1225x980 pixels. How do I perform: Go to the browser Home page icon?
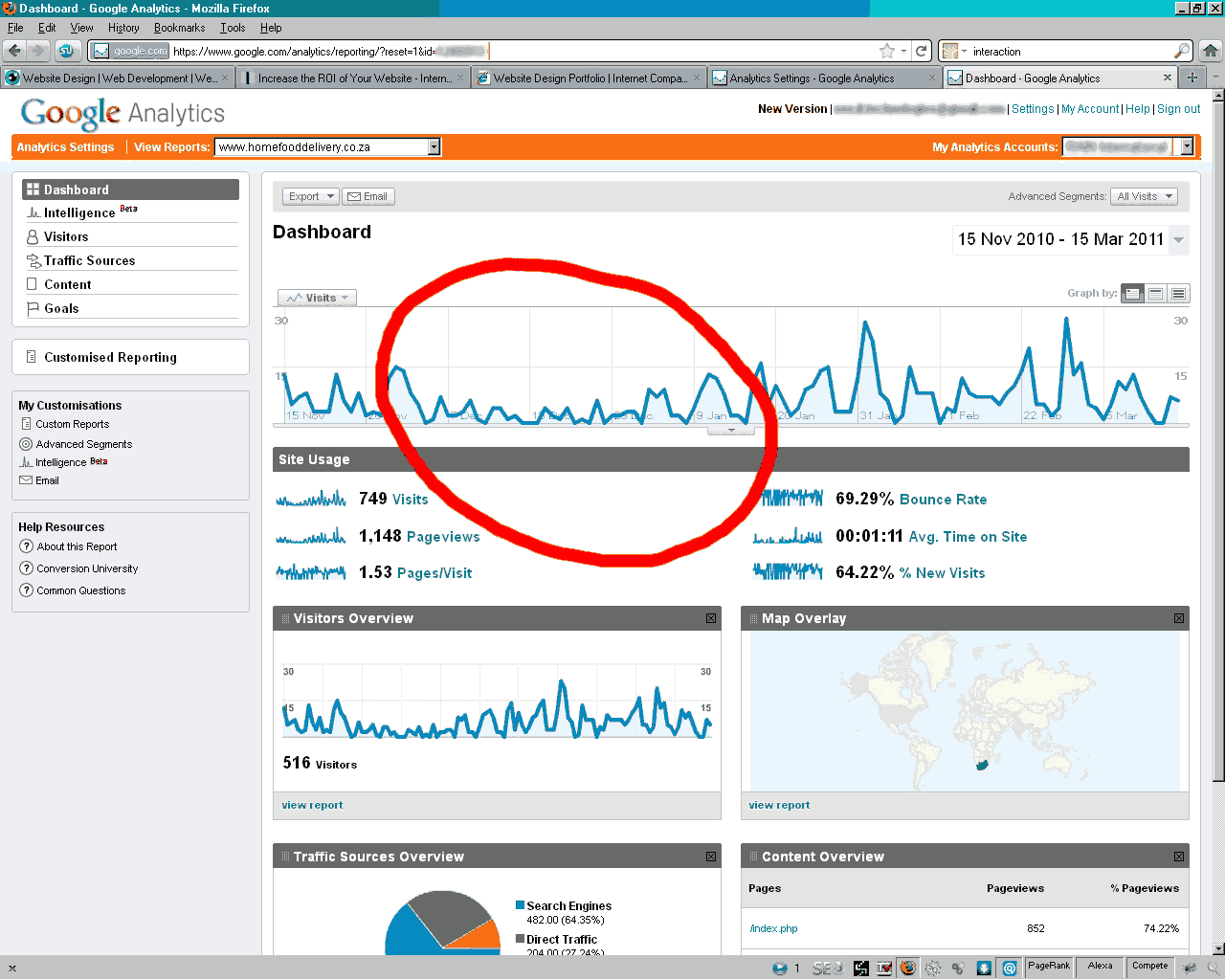point(1211,51)
